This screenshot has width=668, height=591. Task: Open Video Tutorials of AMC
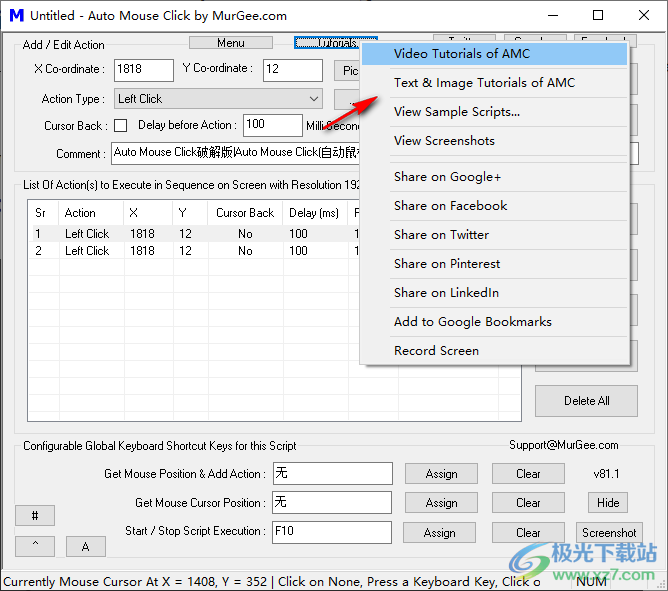tap(494, 54)
